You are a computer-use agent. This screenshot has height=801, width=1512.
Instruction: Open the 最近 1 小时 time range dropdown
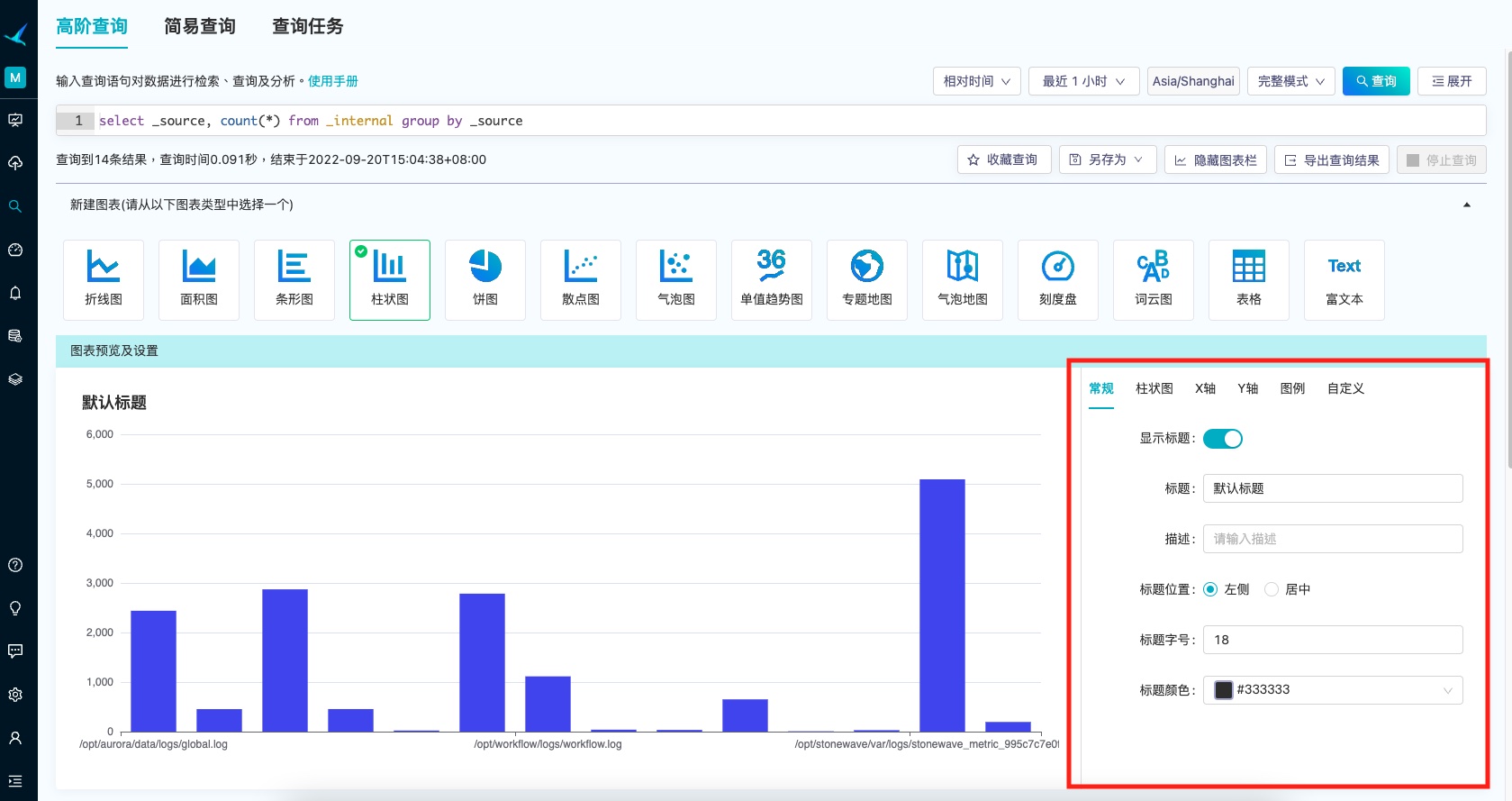[1084, 81]
